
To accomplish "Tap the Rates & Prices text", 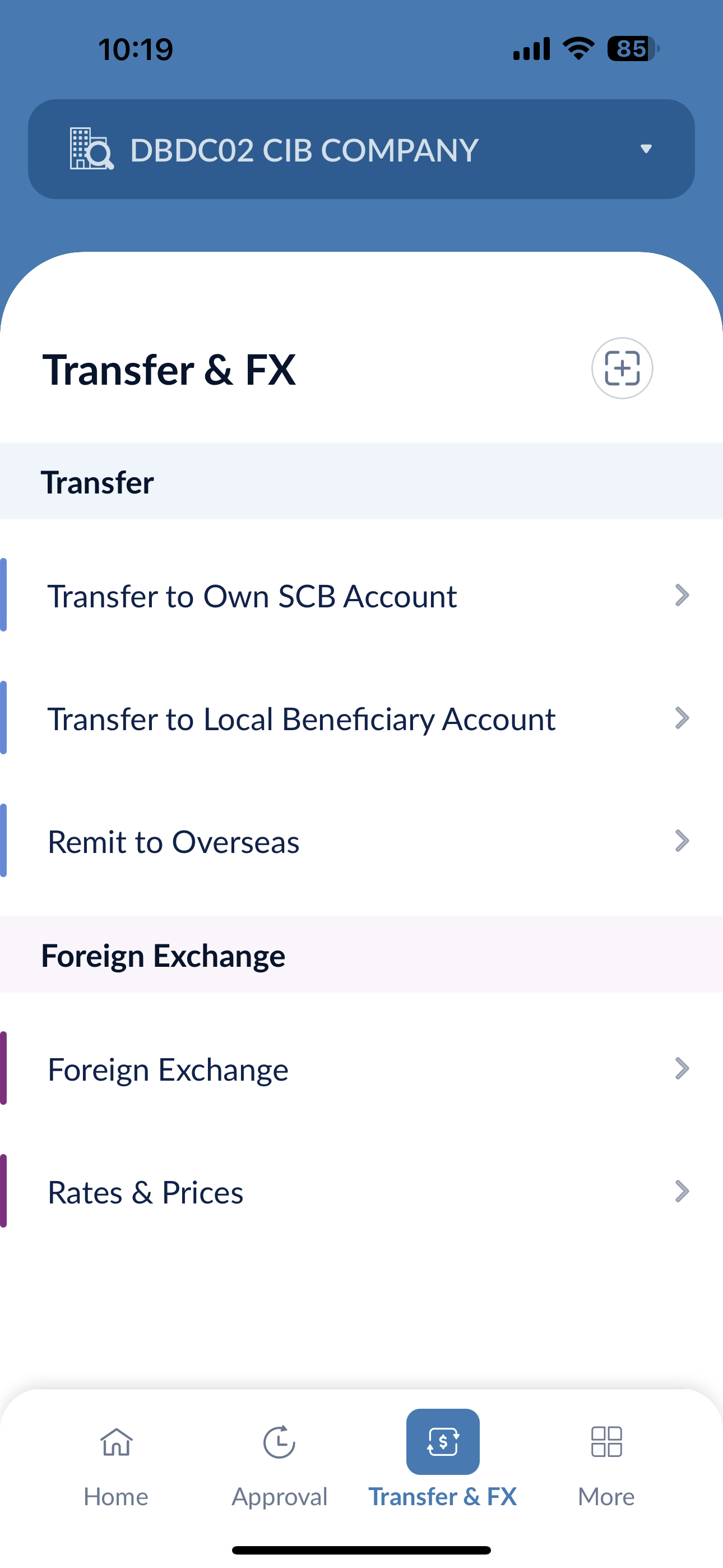I will click(146, 1192).
